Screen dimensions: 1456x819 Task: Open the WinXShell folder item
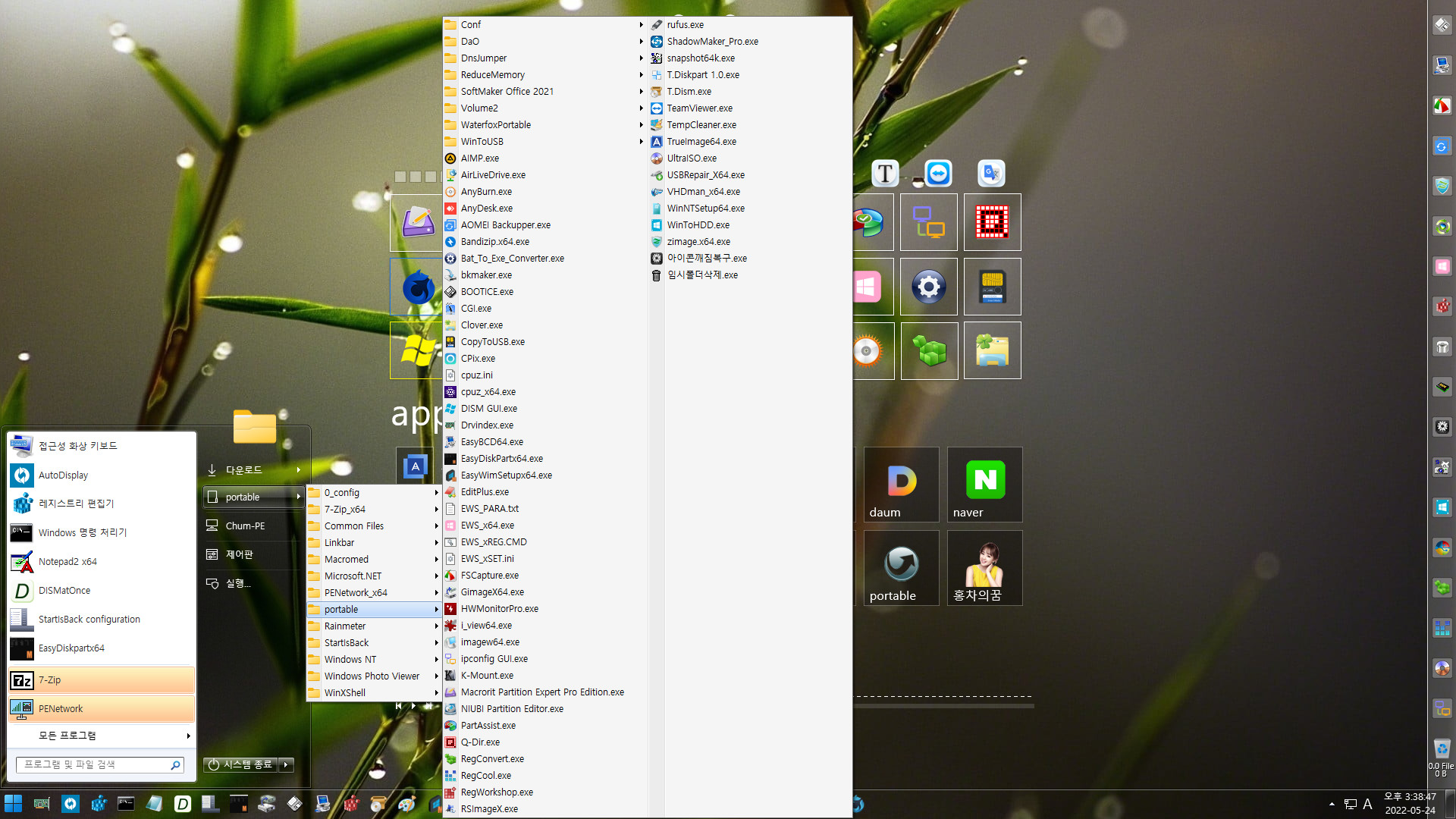pyautogui.click(x=373, y=692)
